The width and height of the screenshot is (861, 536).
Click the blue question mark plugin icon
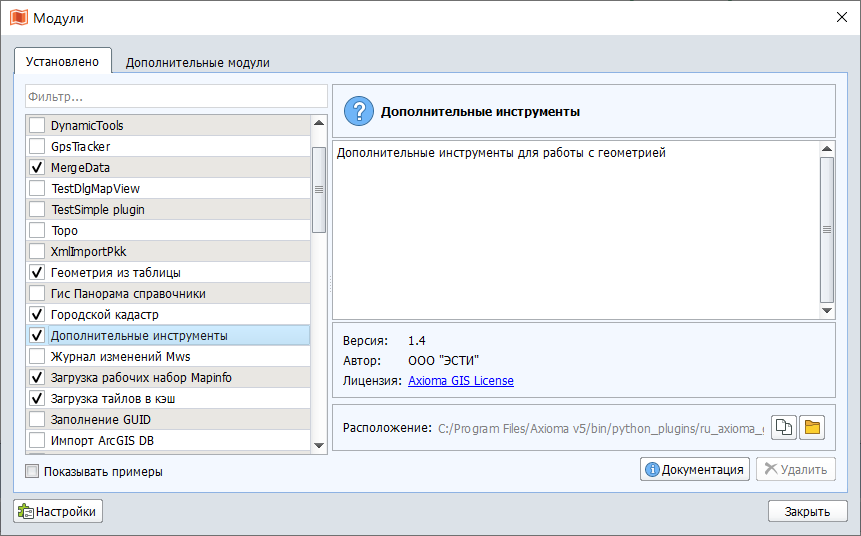click(358, 112)
